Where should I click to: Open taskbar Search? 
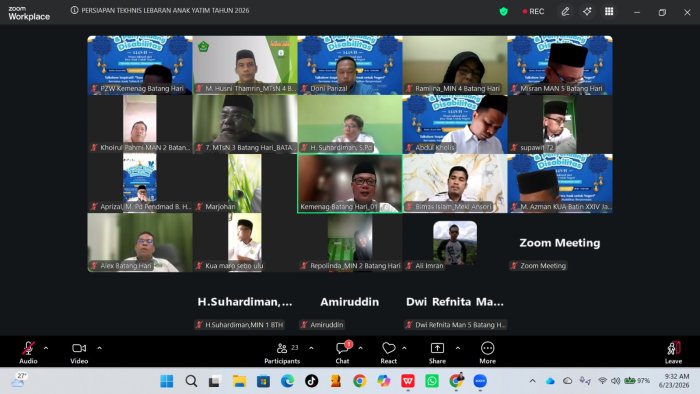(x=191, y=381)
